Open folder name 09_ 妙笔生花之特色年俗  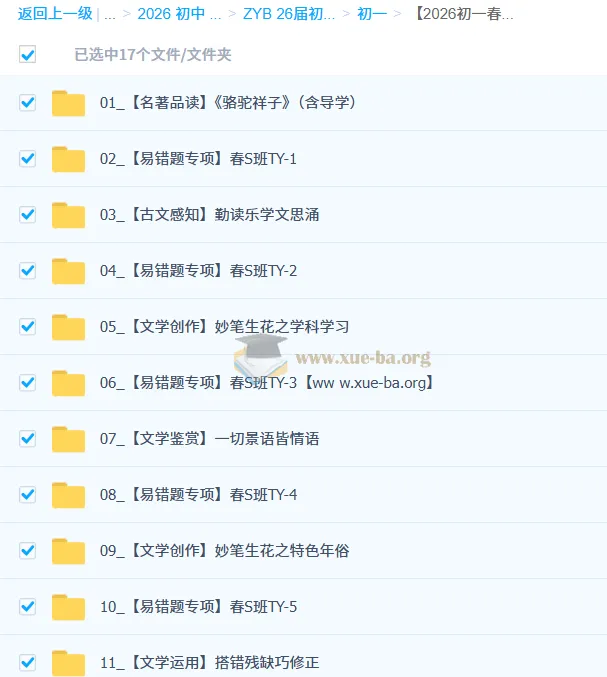coord(224,550)
